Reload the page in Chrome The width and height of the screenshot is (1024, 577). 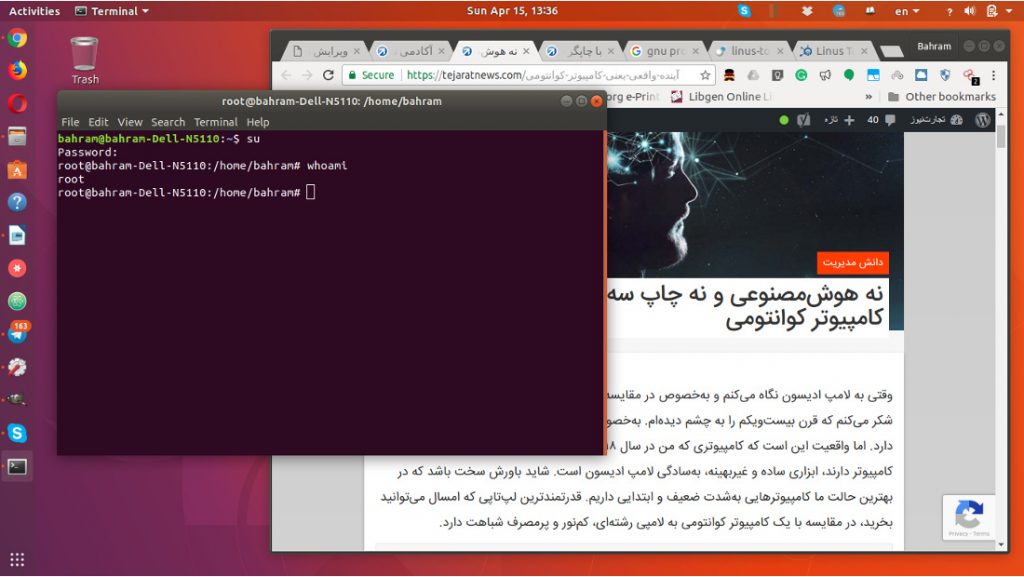328,75
